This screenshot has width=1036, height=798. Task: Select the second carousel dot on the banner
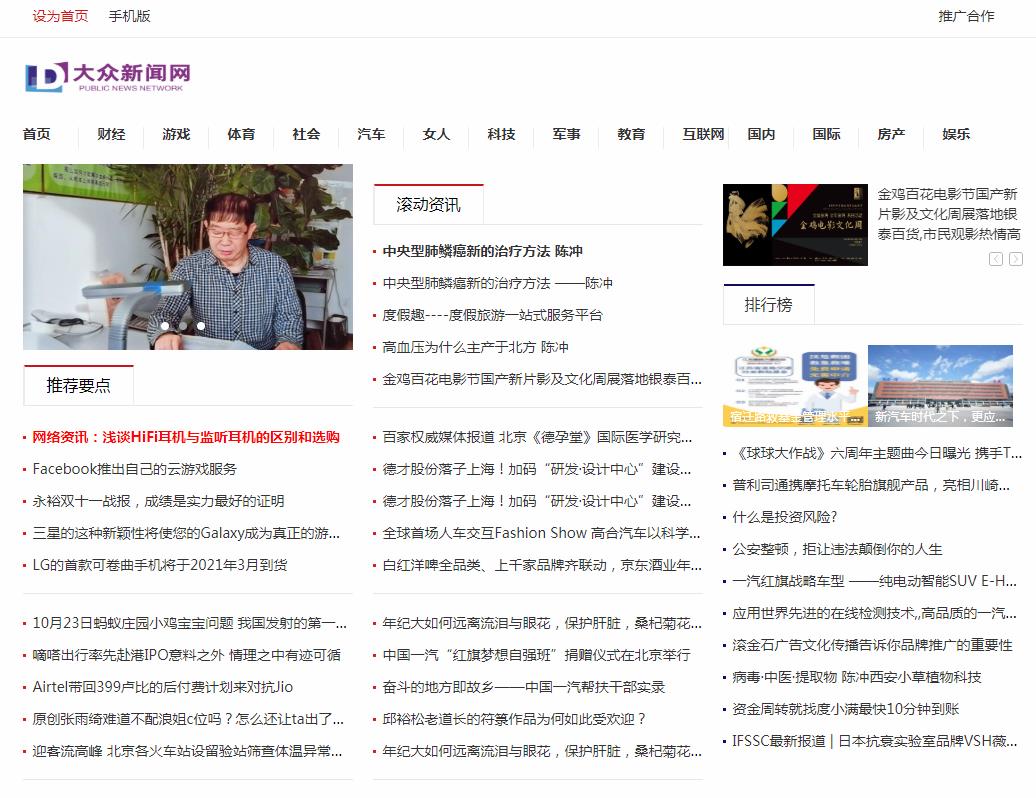(183, 326)
